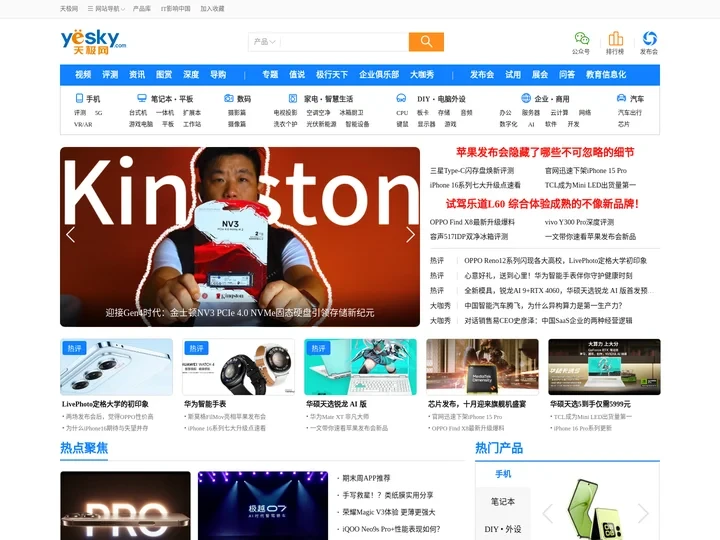Open the Kingston NV3 banner caption
Screen dimensions: 720x540
pyautogui.click(x=240, y=313)
